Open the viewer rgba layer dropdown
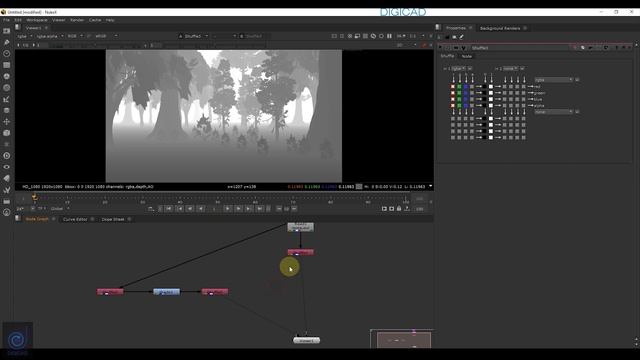This screenshot has width=640, height=360. tap(24, 36)
